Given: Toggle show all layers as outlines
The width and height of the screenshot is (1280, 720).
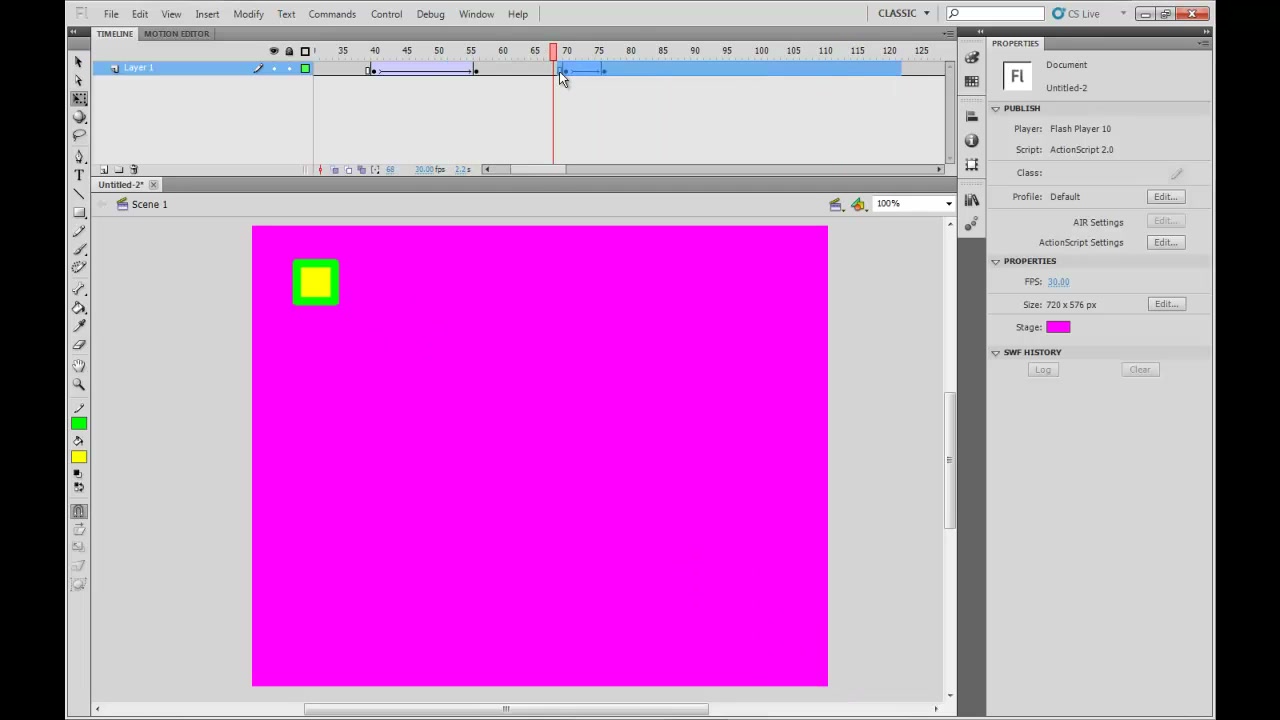Looking at the screenshot, I should [306, 51].
